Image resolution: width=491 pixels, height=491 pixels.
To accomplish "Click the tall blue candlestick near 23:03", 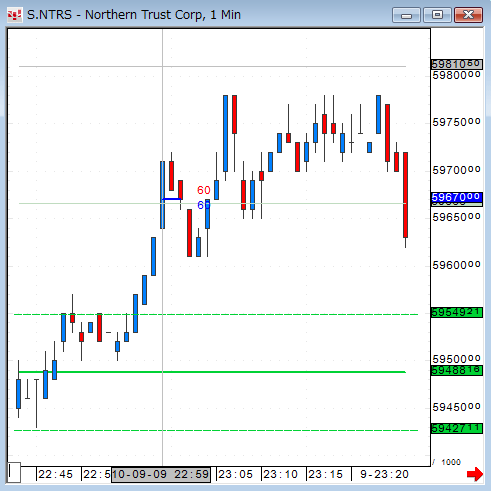I will 226,133.
